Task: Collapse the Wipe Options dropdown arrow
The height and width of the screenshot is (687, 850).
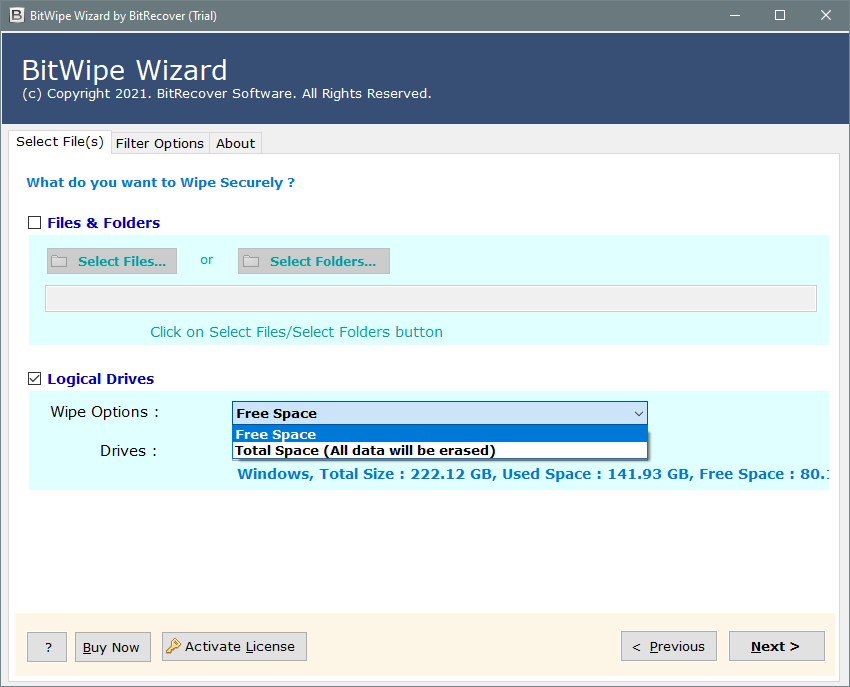Action: (639, 414)
